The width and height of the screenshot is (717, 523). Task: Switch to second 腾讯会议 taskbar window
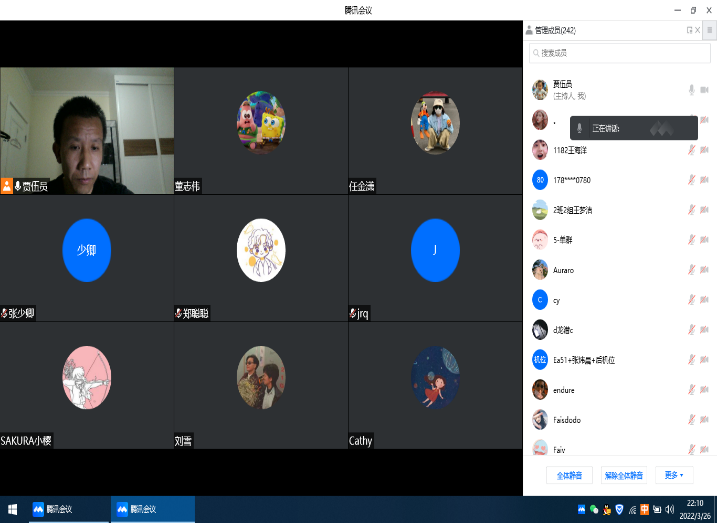pos(154,509)
